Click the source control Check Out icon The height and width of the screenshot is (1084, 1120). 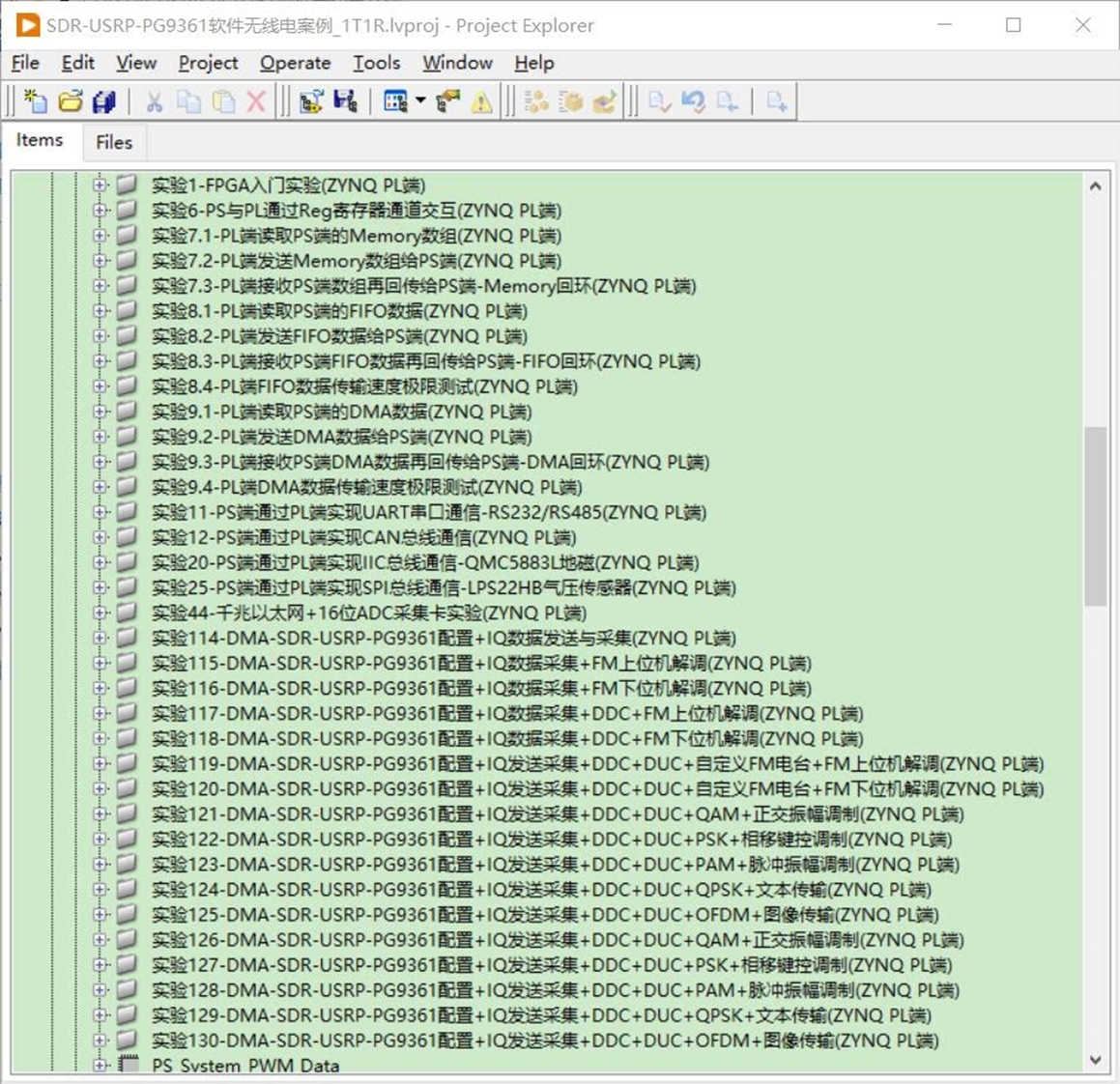tap(727, 101)
